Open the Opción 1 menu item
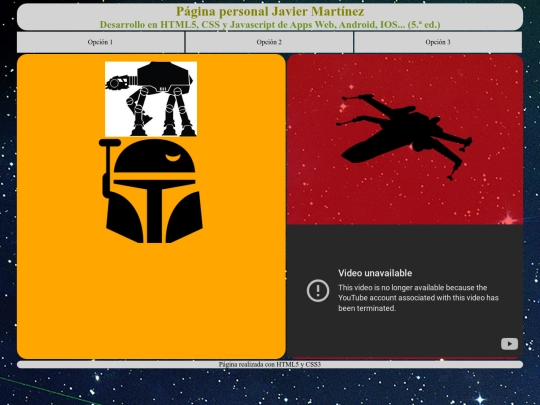The height and width of the screenshot is (405, 540). pos(100,42)
